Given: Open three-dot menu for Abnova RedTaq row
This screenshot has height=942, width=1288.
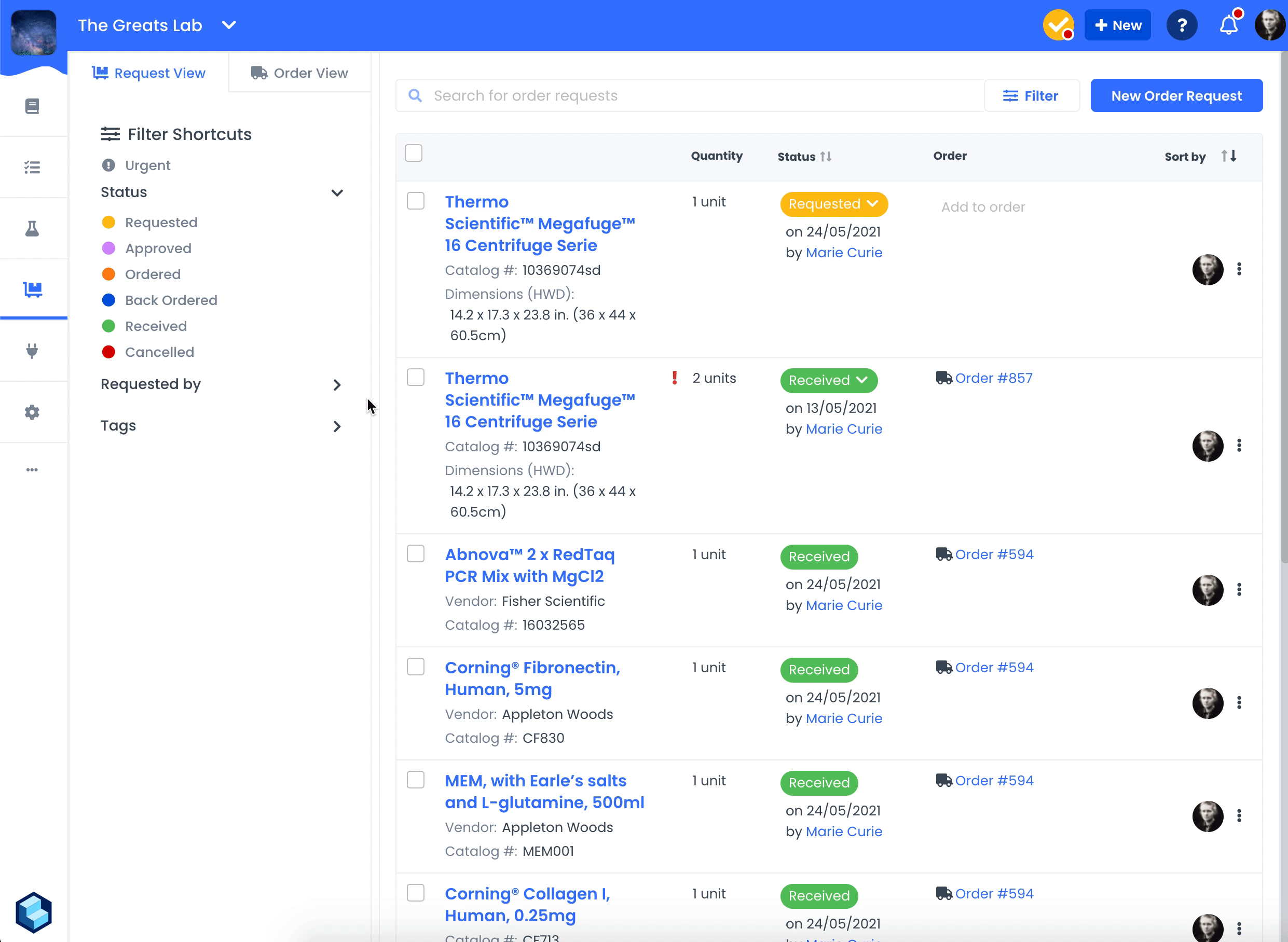Looking at the screenshot, I should coord(1239,590).
